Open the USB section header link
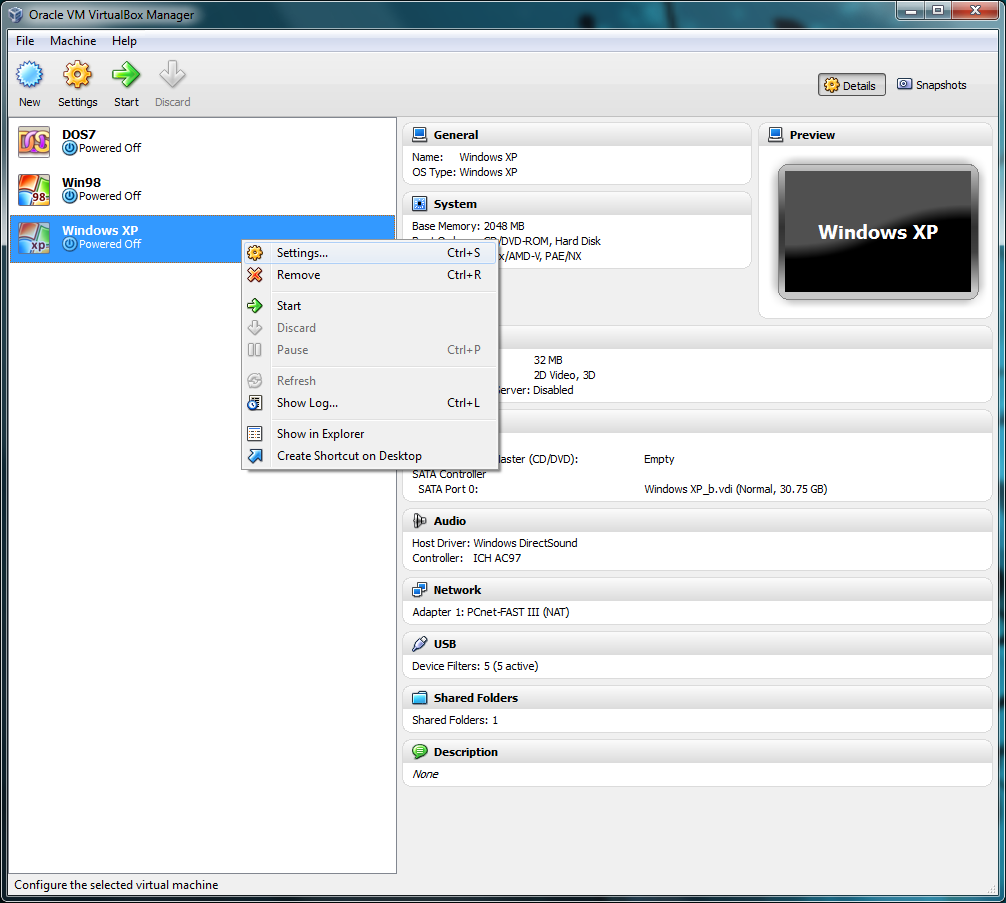The height and width of the screenshot is (903, 1006). 445,644
